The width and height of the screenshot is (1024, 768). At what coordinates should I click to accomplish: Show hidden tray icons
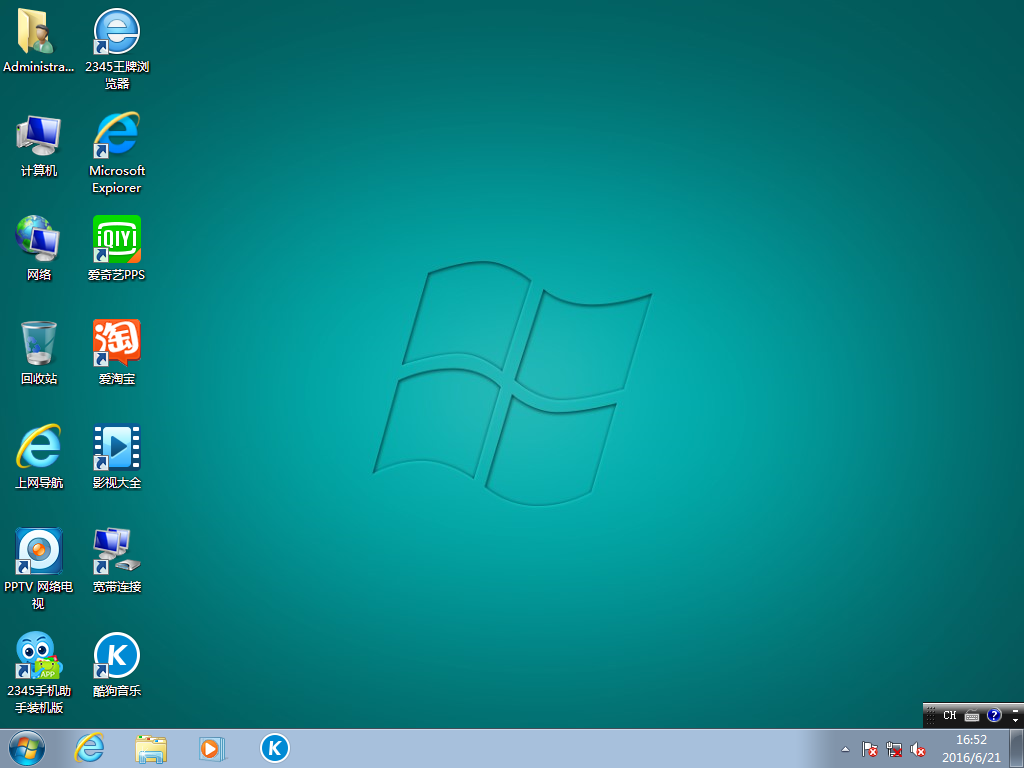[845, 749]
